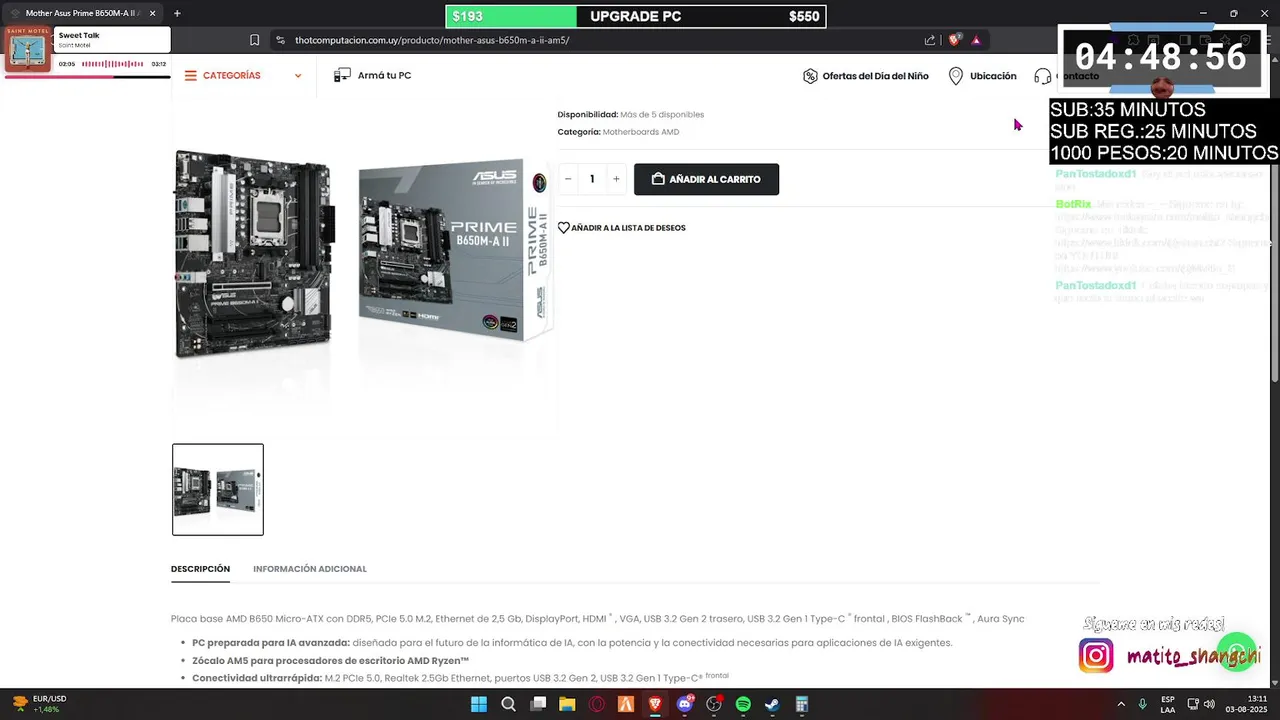Image resolution: width=1280 pixels, height=720 pixels.
Task: Open the Motherboards AMD category link
Action: tap(641, 132)
